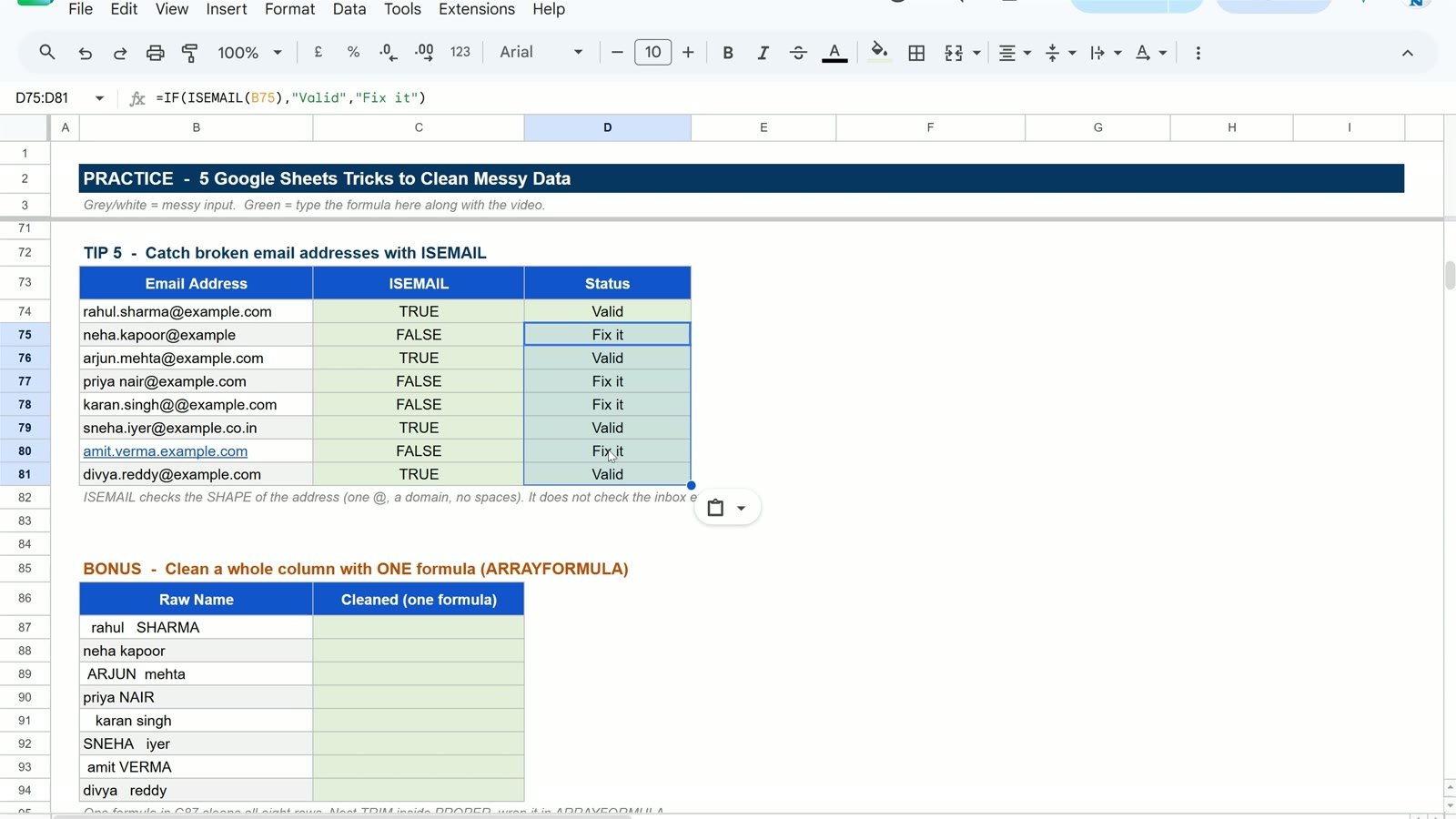Open the Tools menu
The image size is (1456, 819).
(x=402, y=9)
